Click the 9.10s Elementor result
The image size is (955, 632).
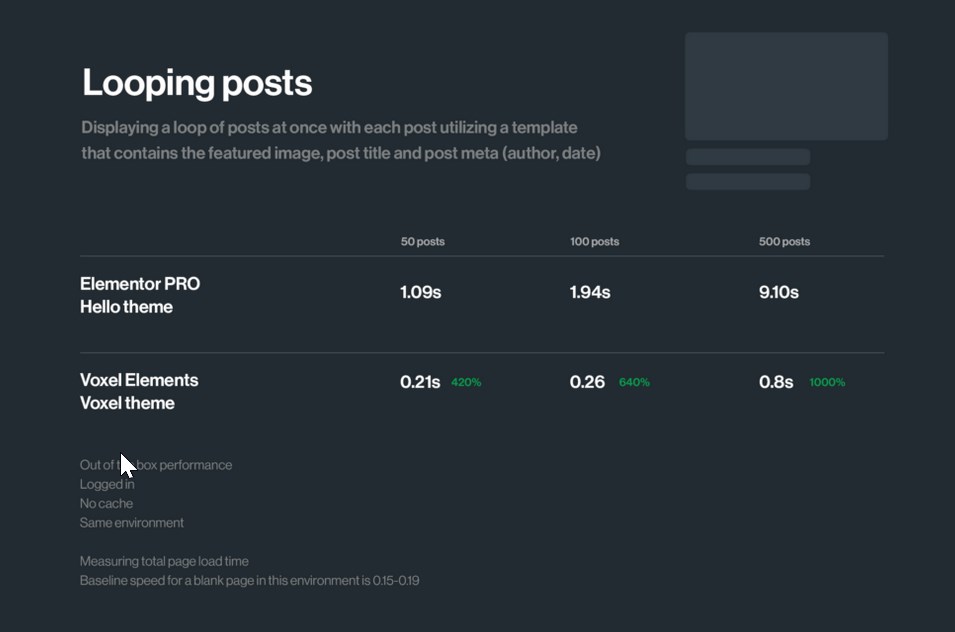pyautogui.click(x=779, y=292)
